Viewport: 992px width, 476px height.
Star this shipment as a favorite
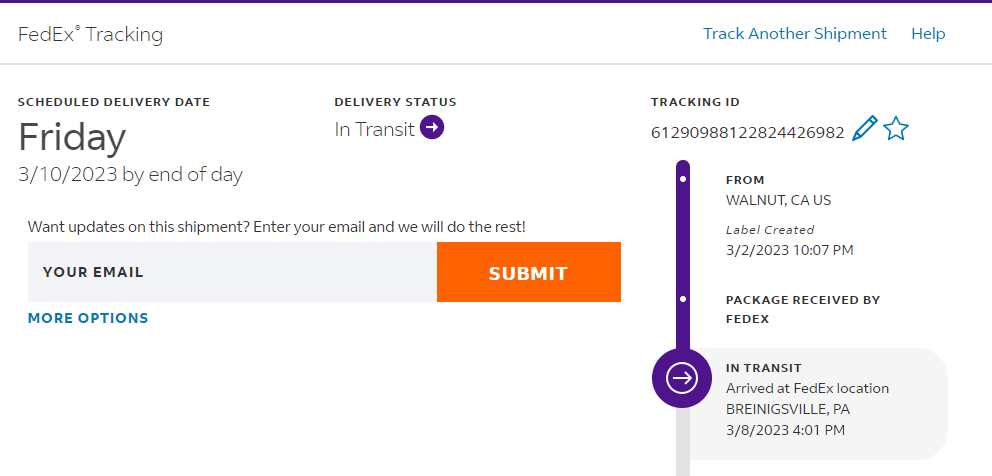pos(896,129)
